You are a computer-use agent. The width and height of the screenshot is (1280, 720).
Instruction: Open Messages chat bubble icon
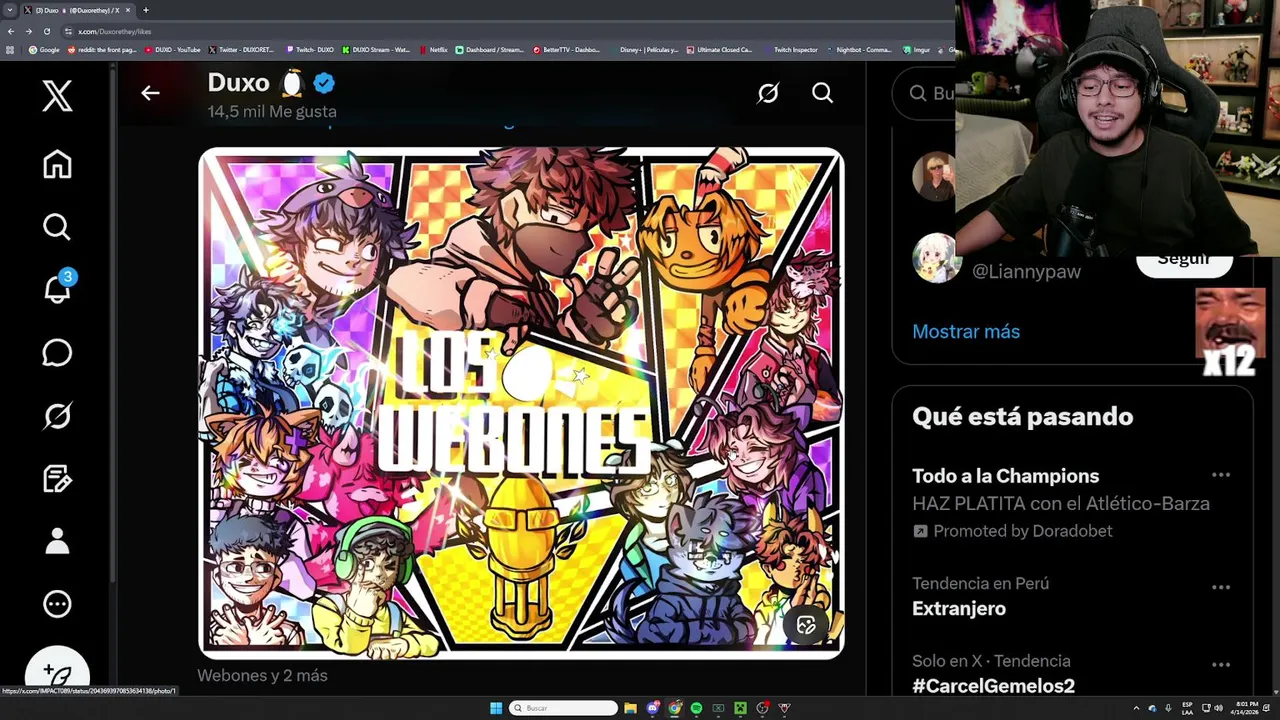pos(57,353)
